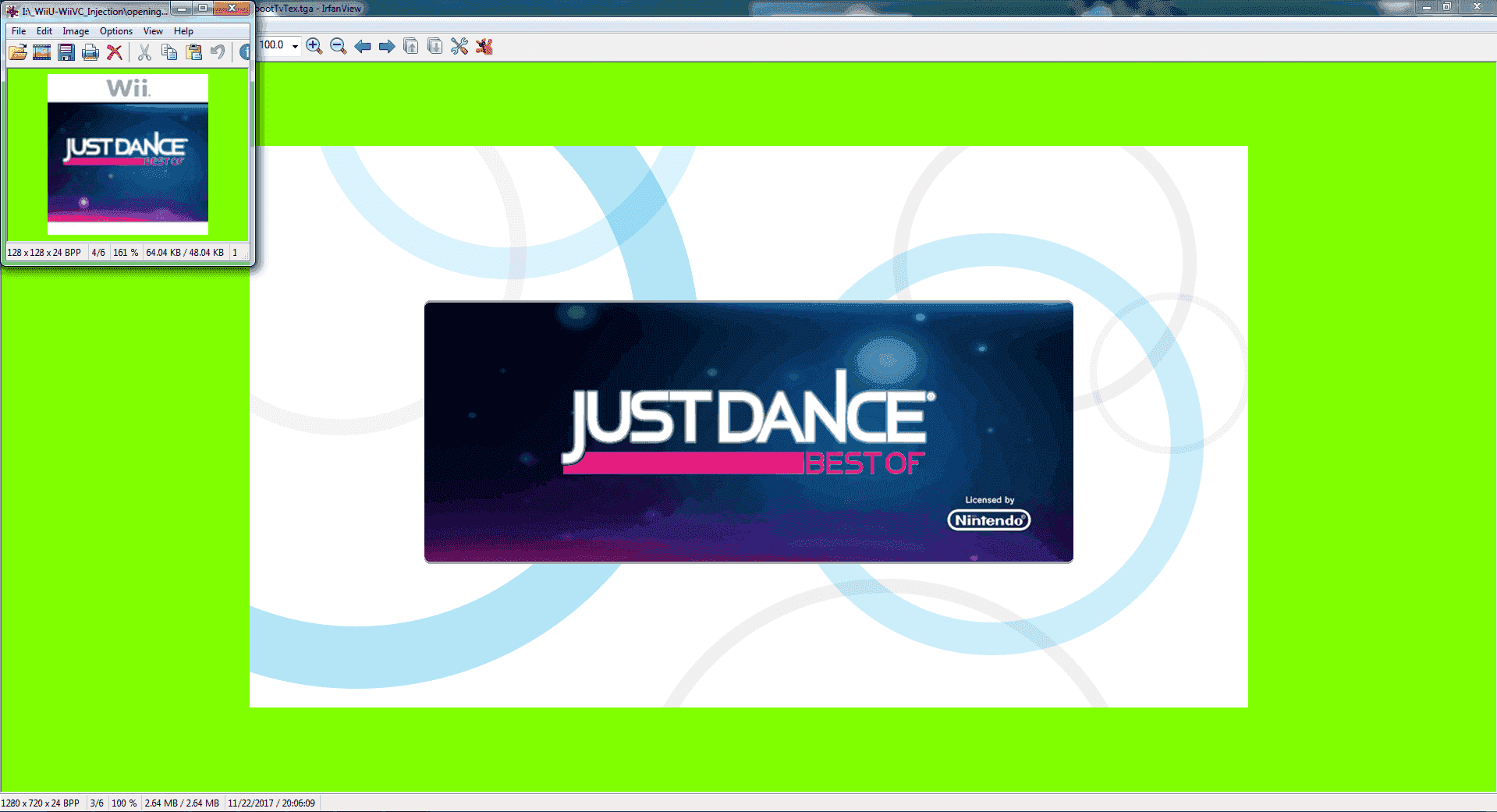Close the bootTvTex.tga IrfanView window
This screenshot has height=812, width=1497.
(x=1477, y=7)
